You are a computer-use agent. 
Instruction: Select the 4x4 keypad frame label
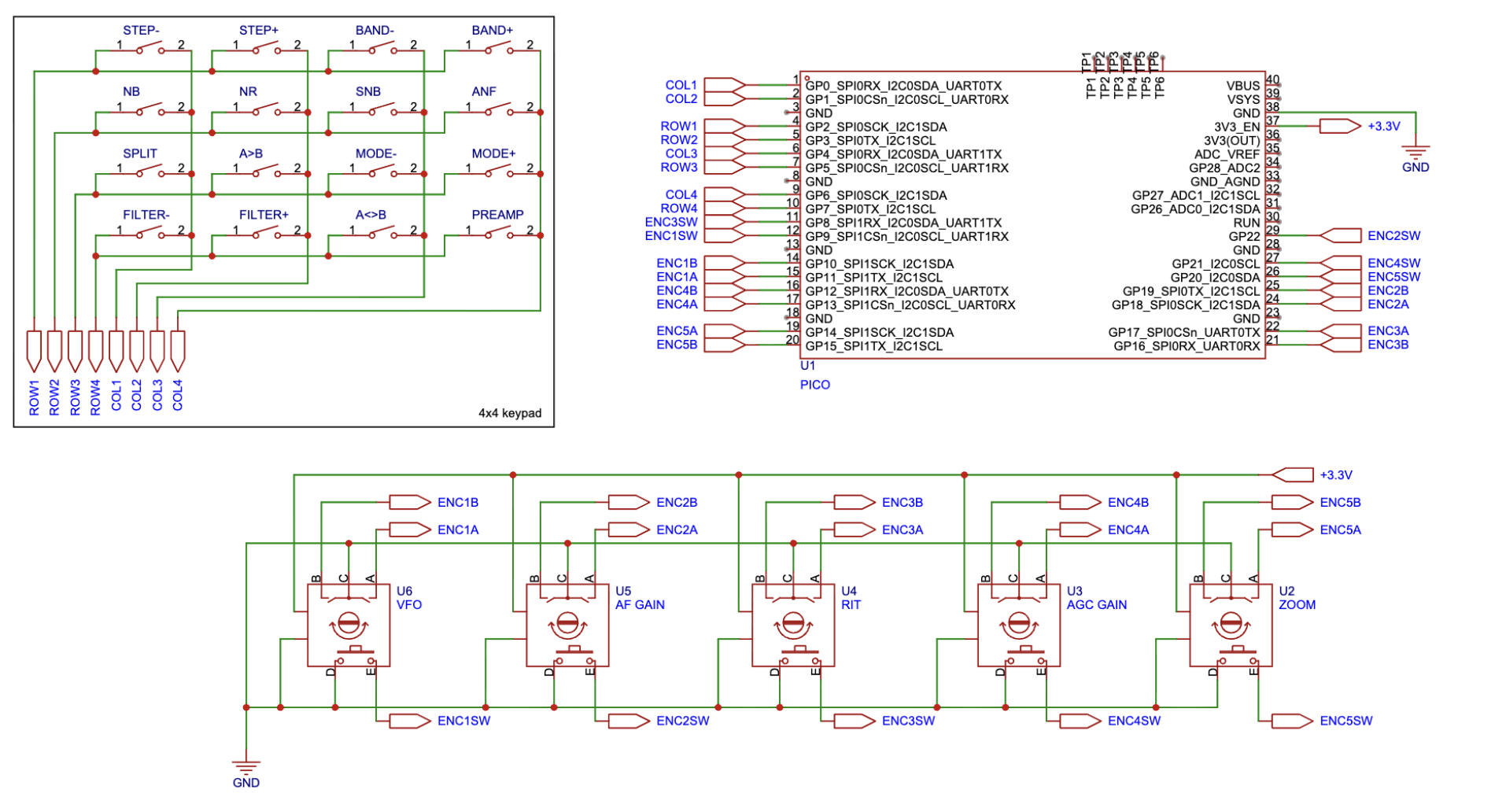[511, 412]
